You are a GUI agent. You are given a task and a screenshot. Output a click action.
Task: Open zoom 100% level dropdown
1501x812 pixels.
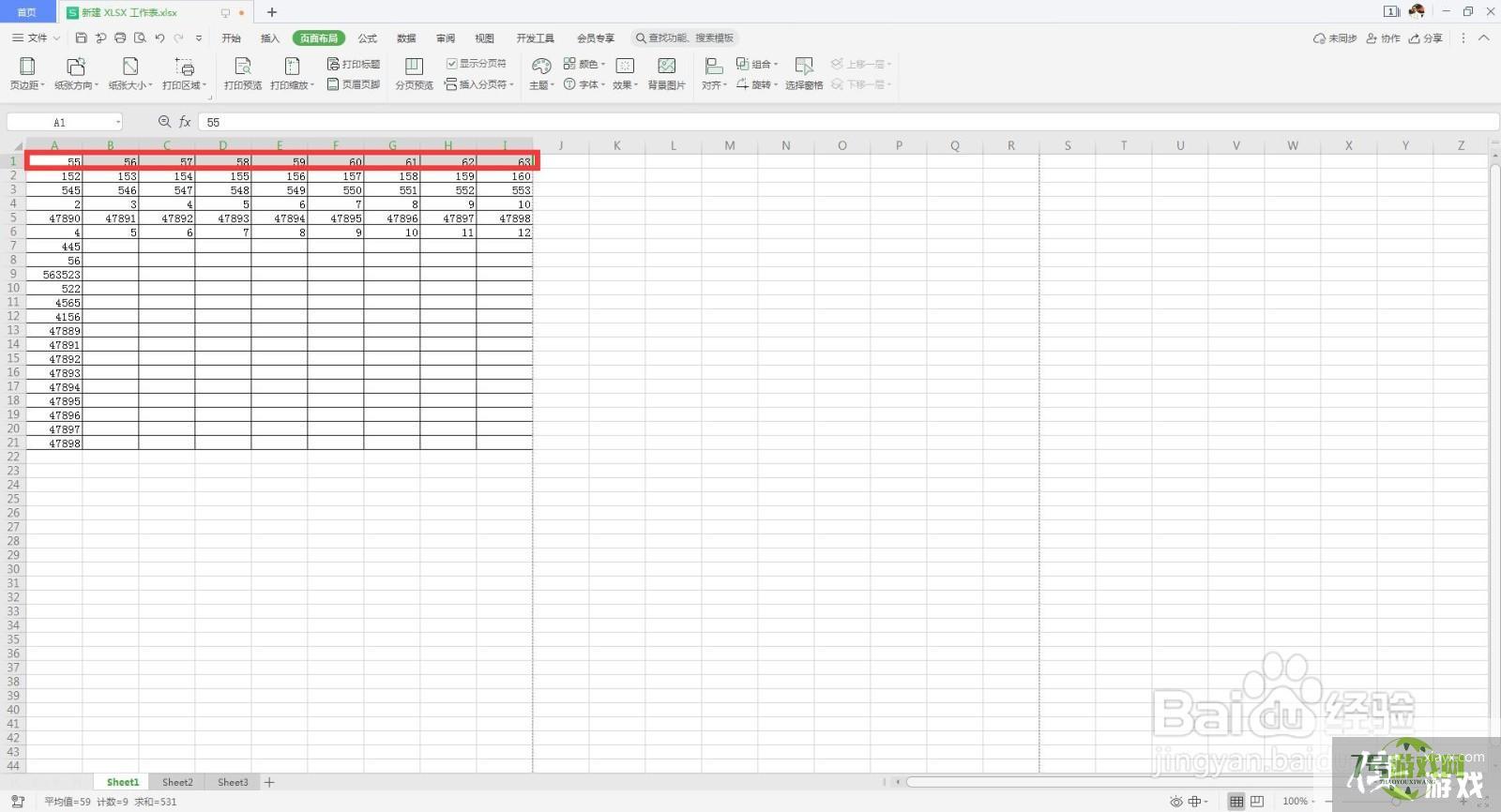pos(1298,802)
